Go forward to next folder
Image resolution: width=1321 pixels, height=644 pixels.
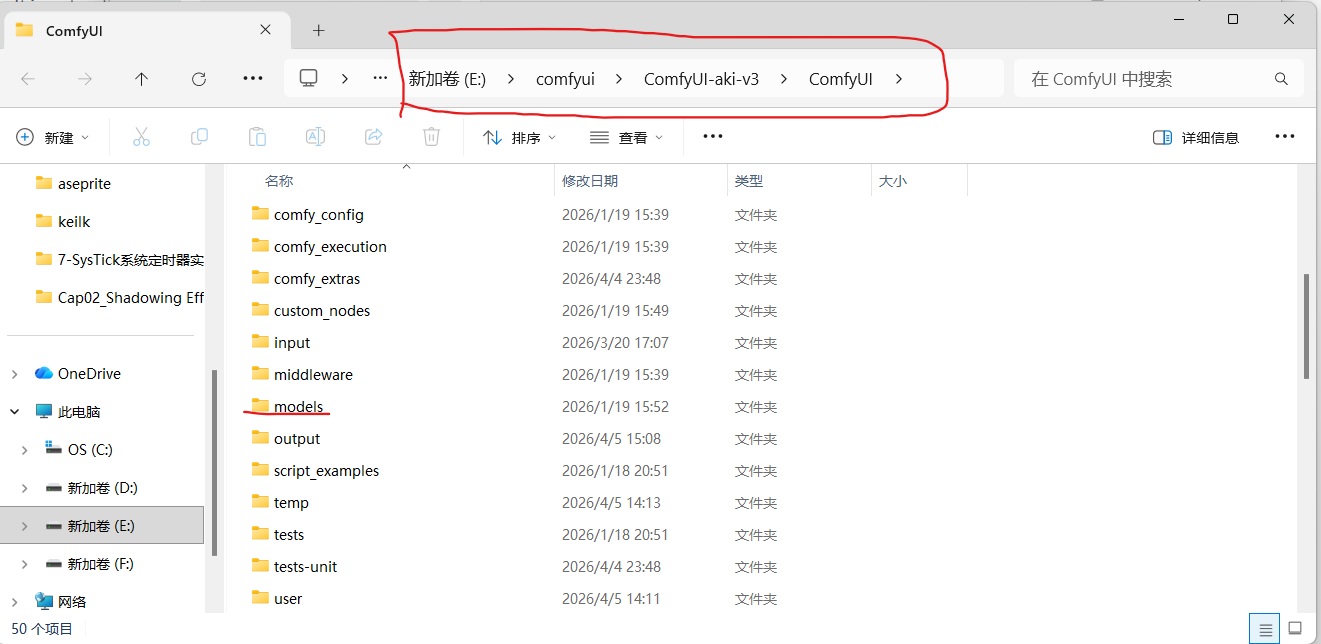click(85, 79)
